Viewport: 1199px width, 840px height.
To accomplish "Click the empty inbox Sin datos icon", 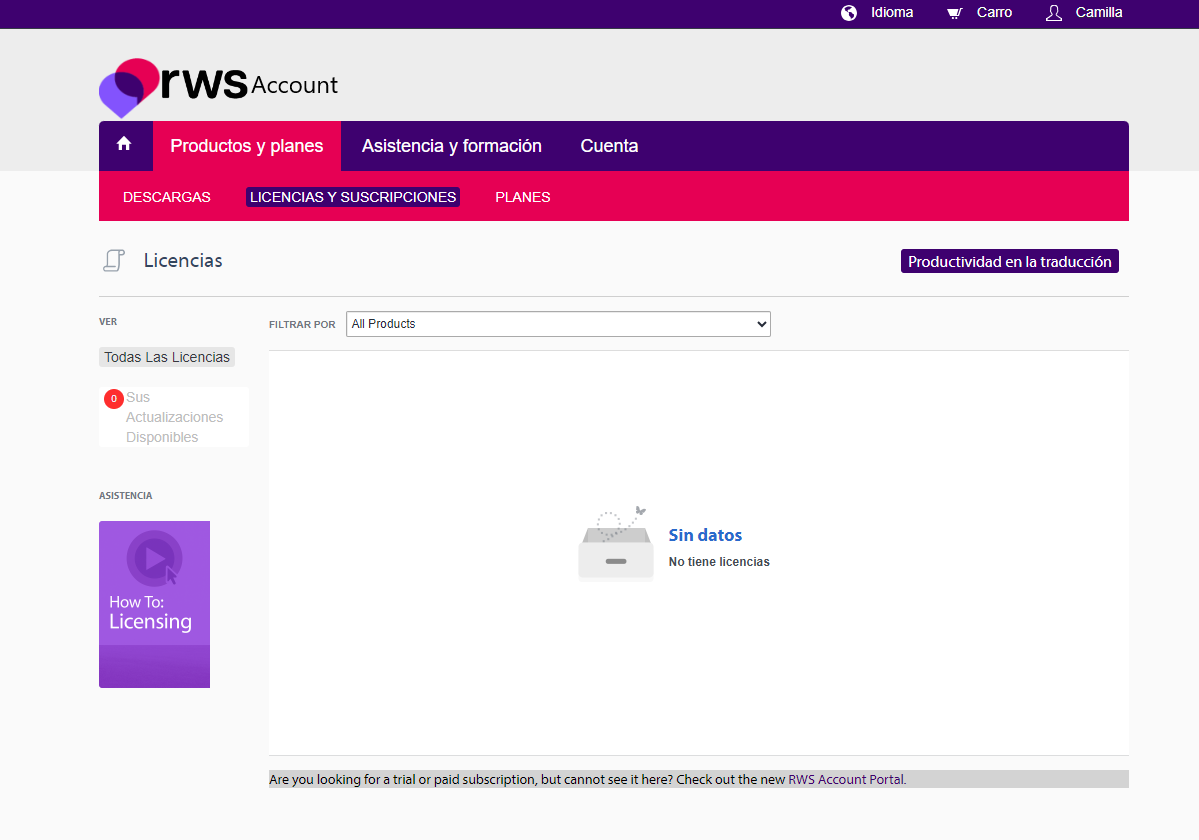I will point(616,545).
